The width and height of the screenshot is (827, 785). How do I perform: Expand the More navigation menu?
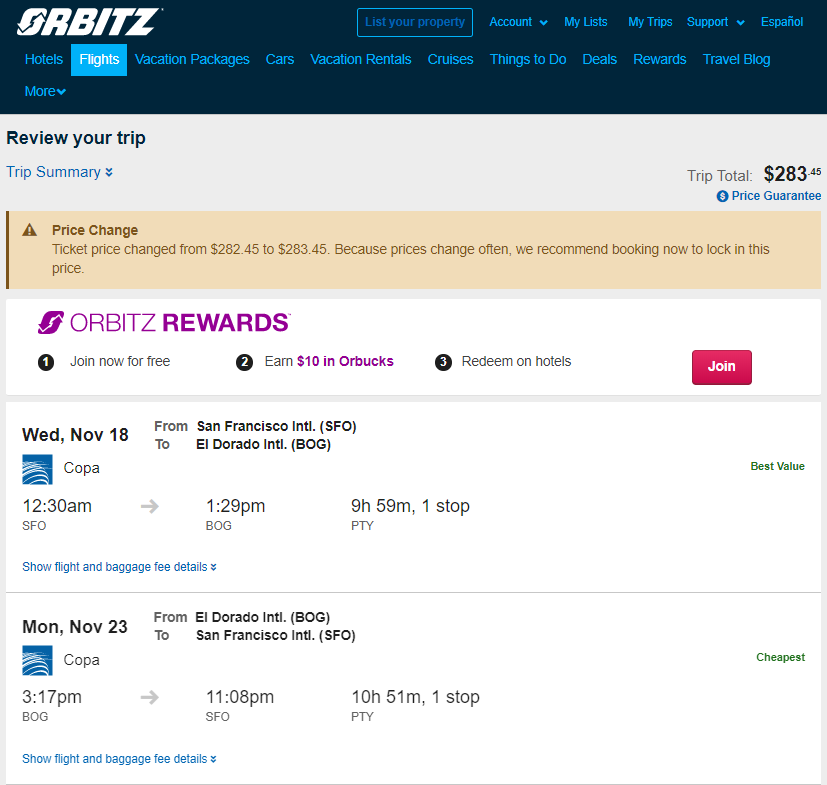click(x=45, y=91)
